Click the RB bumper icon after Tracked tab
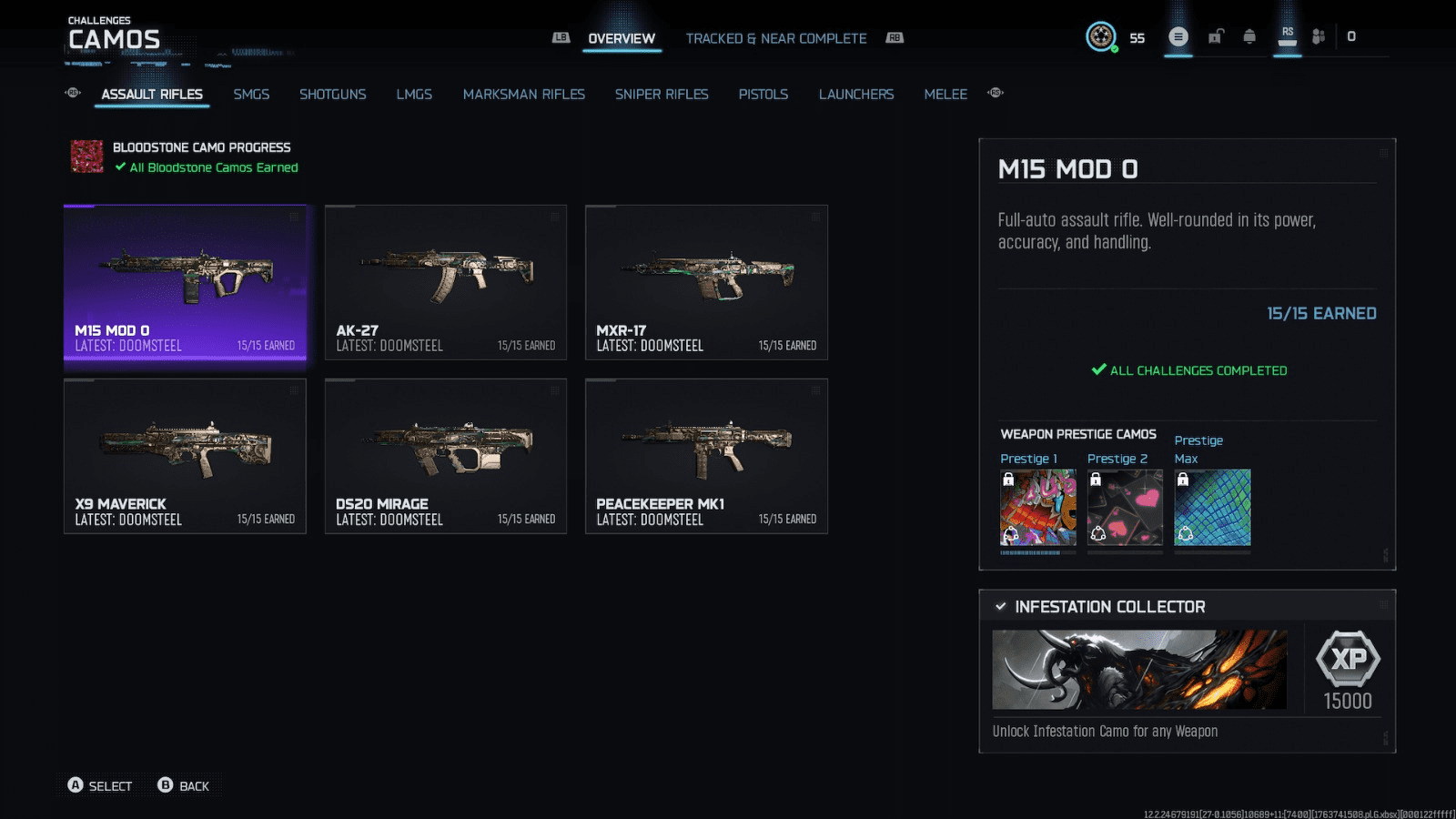Image resolution: width=1456 pixels, height=819 pixels. 895,37
